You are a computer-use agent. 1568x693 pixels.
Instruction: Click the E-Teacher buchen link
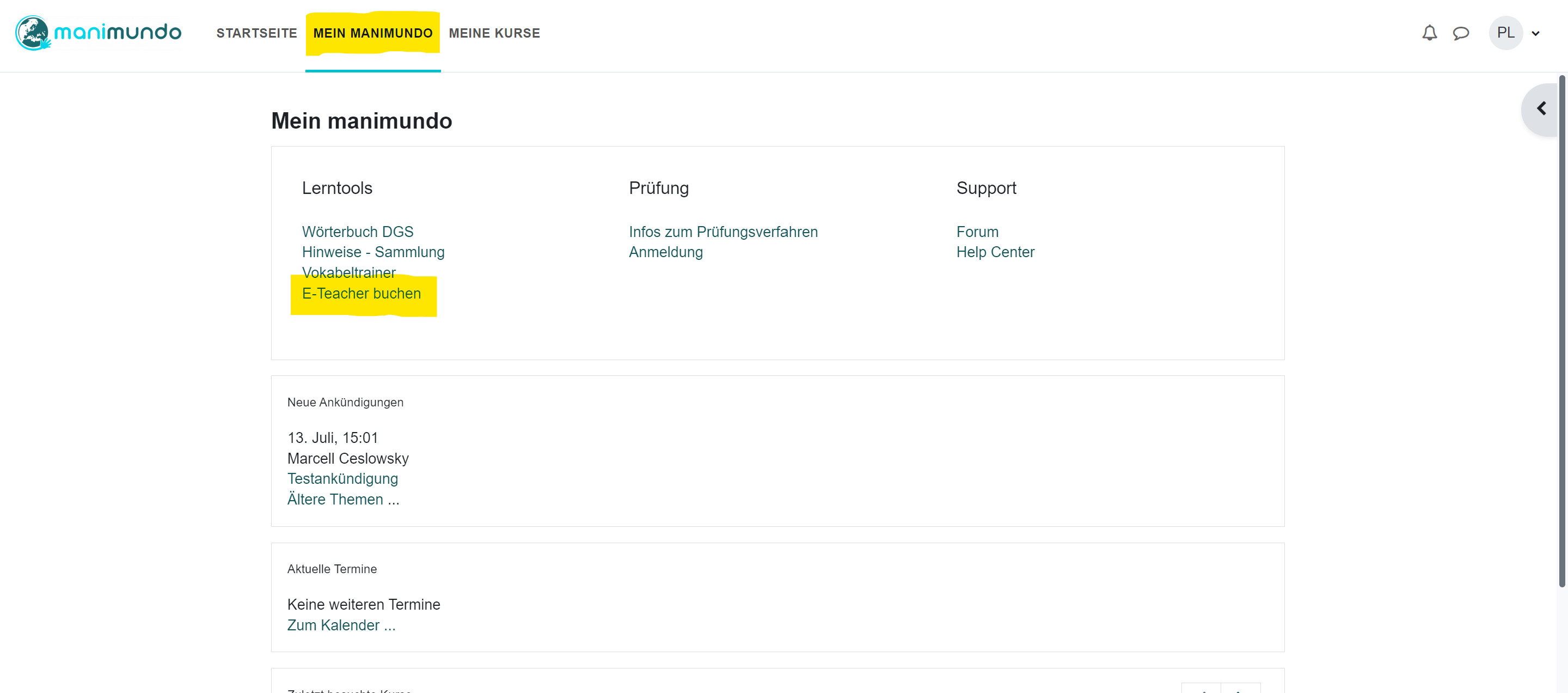click(x=361, y=294)
